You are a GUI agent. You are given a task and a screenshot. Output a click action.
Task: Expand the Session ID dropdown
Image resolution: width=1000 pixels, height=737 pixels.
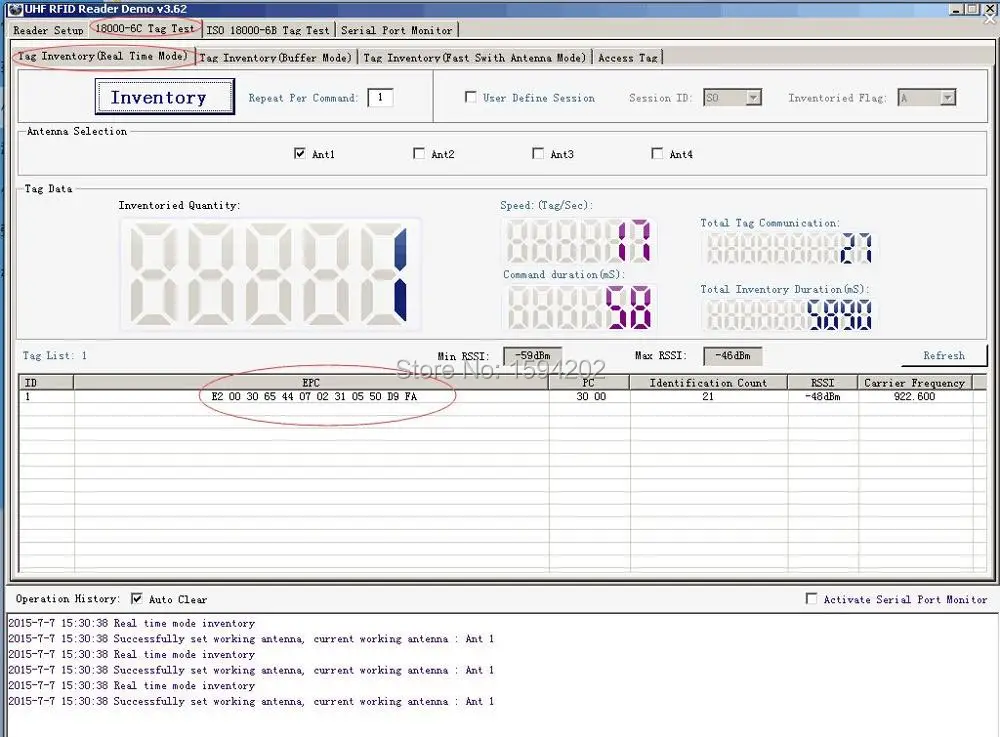(x=753, y=98)
